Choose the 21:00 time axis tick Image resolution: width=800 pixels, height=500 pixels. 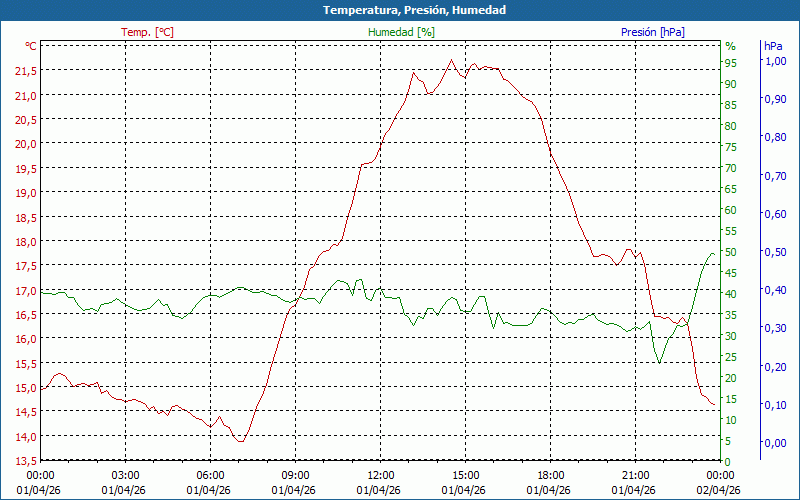(635, 475)
